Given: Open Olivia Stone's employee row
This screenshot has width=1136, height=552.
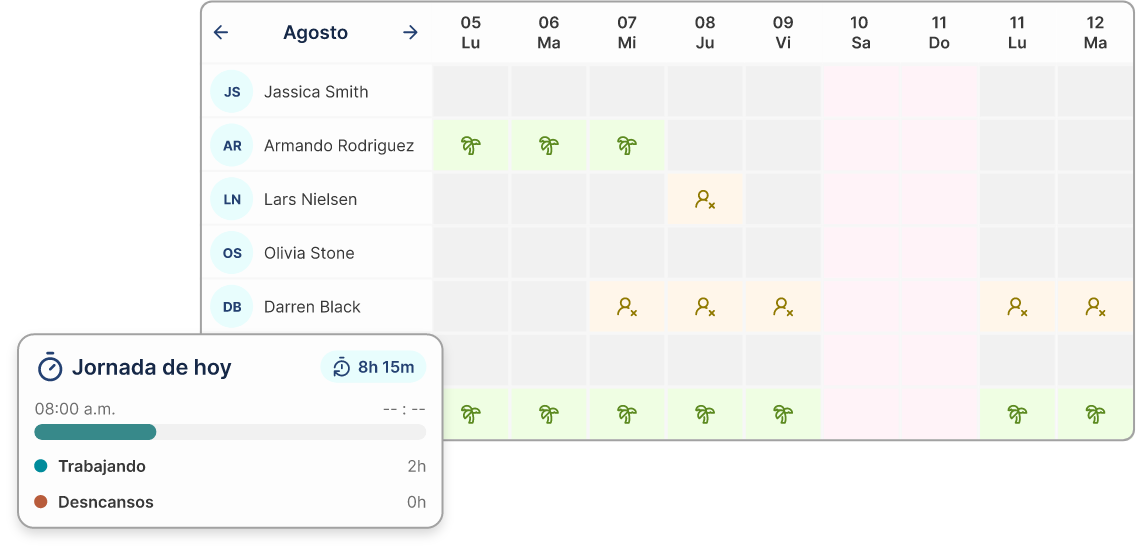Looking at the screenshot, I should coord(309,253).
